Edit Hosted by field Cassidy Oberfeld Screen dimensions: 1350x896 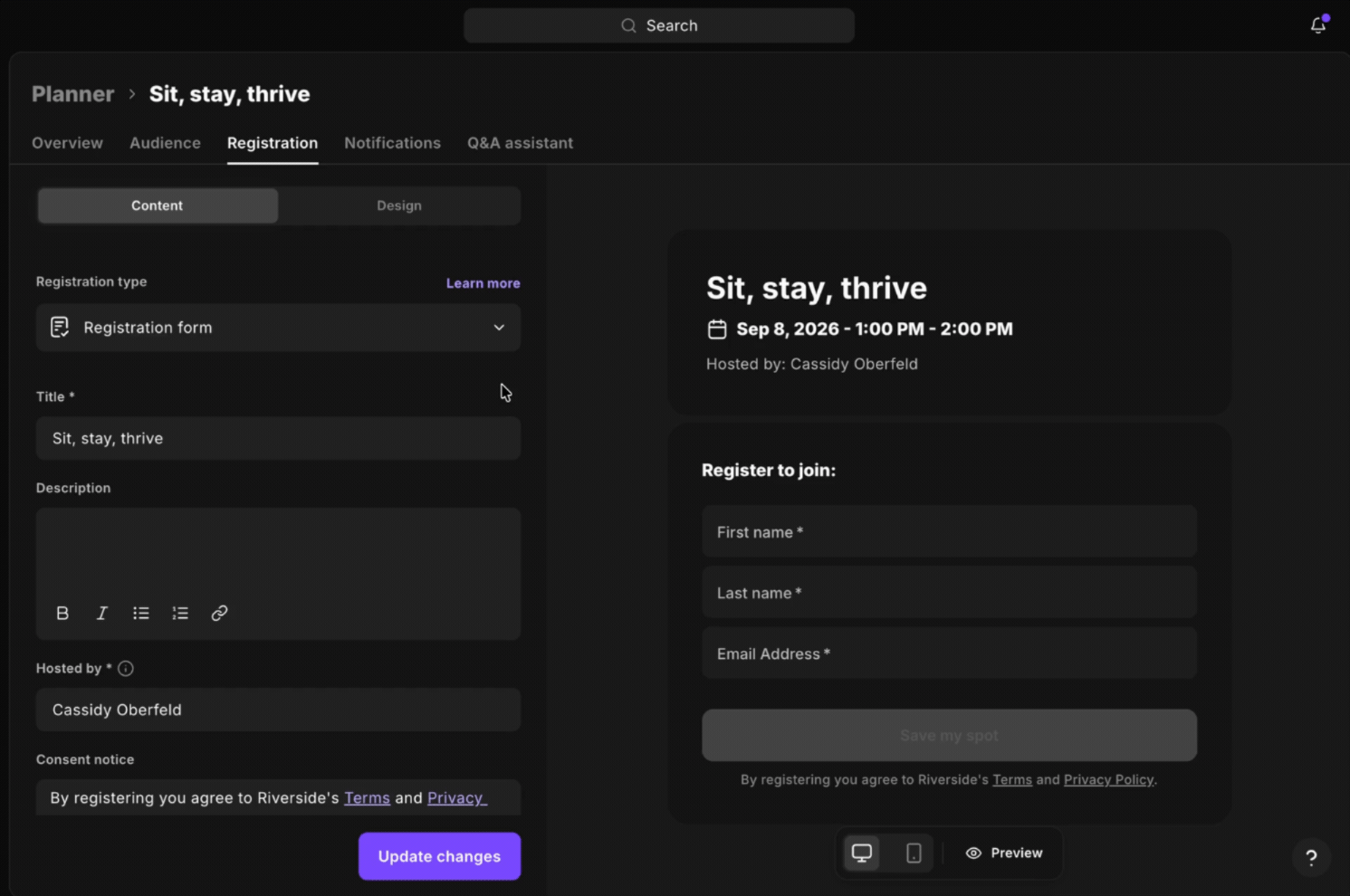278,710
